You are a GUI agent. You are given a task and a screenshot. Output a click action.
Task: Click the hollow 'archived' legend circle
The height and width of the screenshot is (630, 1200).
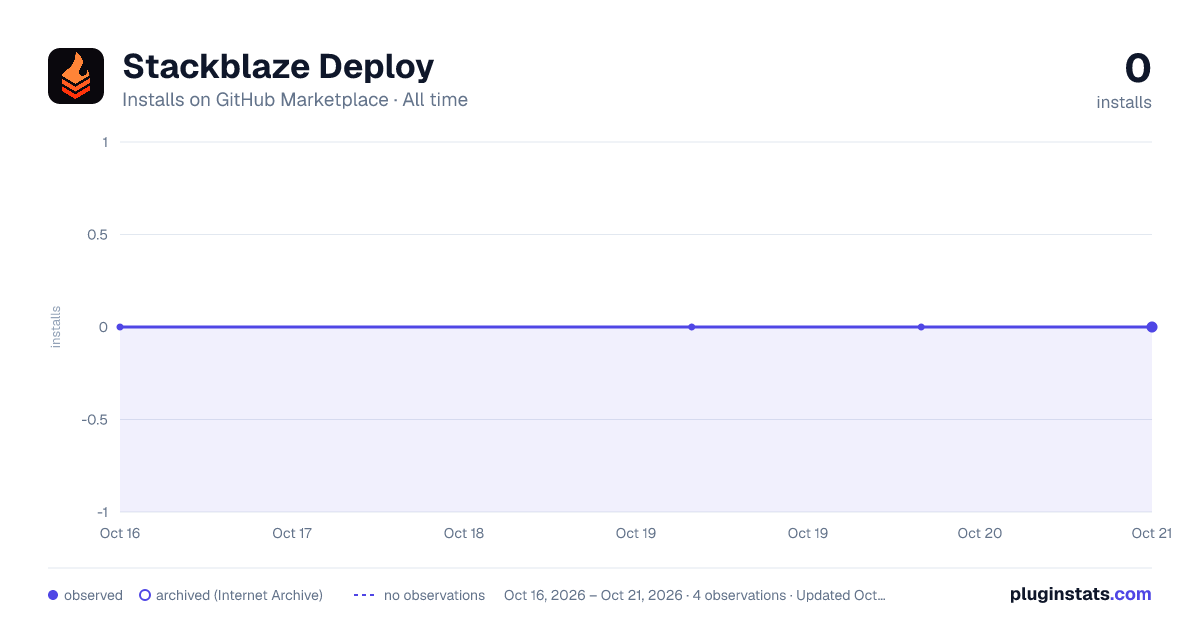[145, 595]
